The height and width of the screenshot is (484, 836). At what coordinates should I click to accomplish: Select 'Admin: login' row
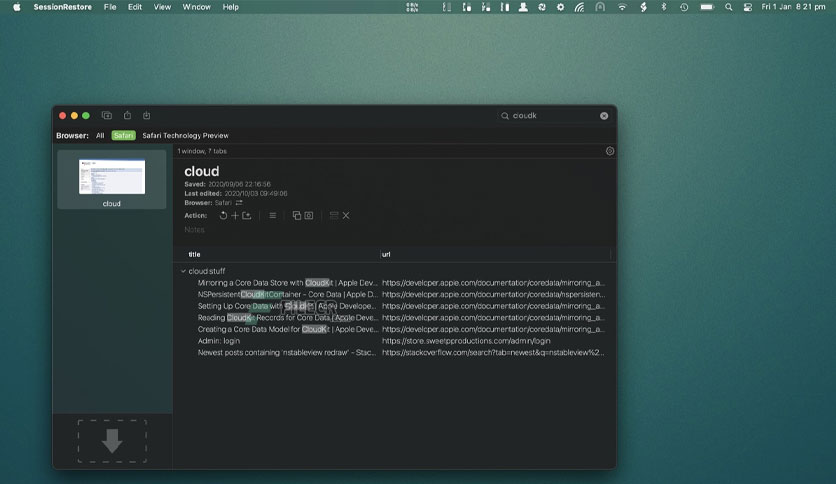[395, 341]
